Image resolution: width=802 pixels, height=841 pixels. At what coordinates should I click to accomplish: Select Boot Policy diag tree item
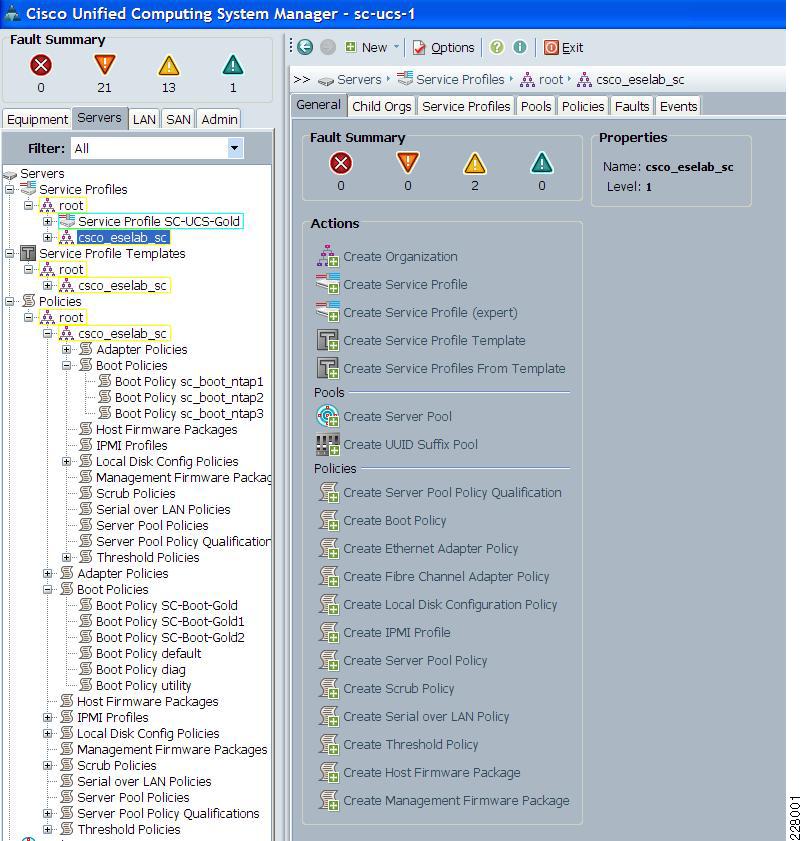(141, 669)
